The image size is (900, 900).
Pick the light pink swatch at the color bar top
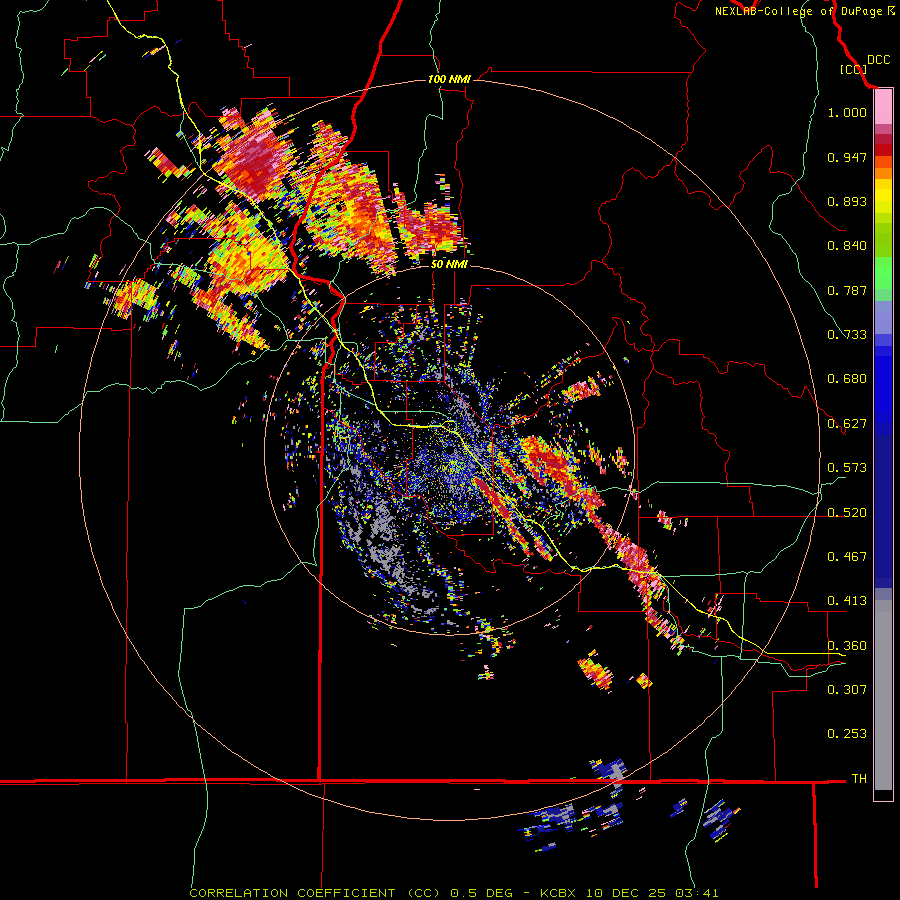point(883,107)
